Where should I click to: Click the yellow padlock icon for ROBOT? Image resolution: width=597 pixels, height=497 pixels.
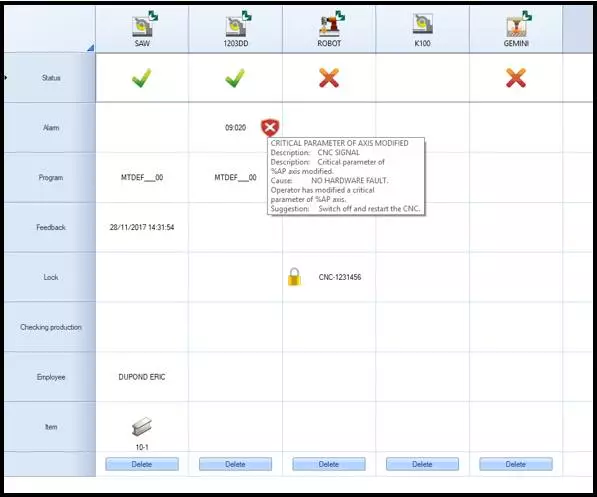[294, 277]
